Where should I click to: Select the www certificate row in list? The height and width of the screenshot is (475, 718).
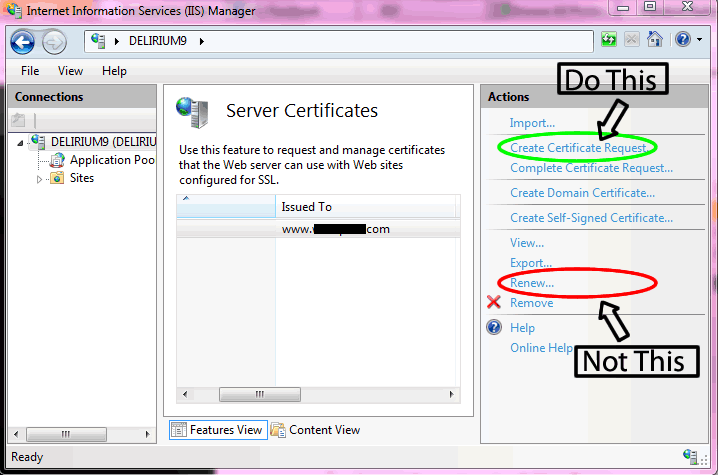[335, 228]
